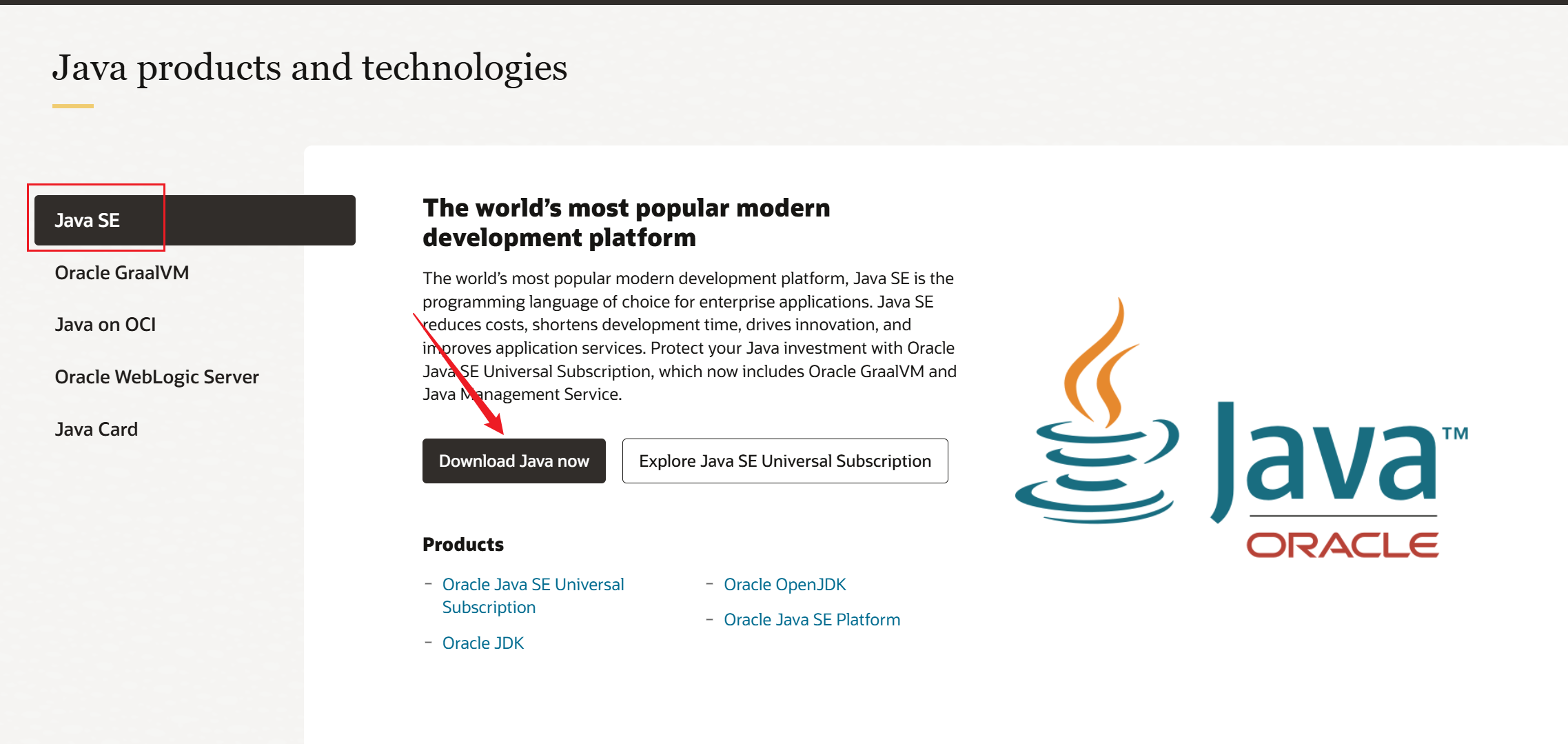Open Oracle Java SE Universal Subscription link
Image resolution: width=1568 pixels, height=744 pixels.
533,596
